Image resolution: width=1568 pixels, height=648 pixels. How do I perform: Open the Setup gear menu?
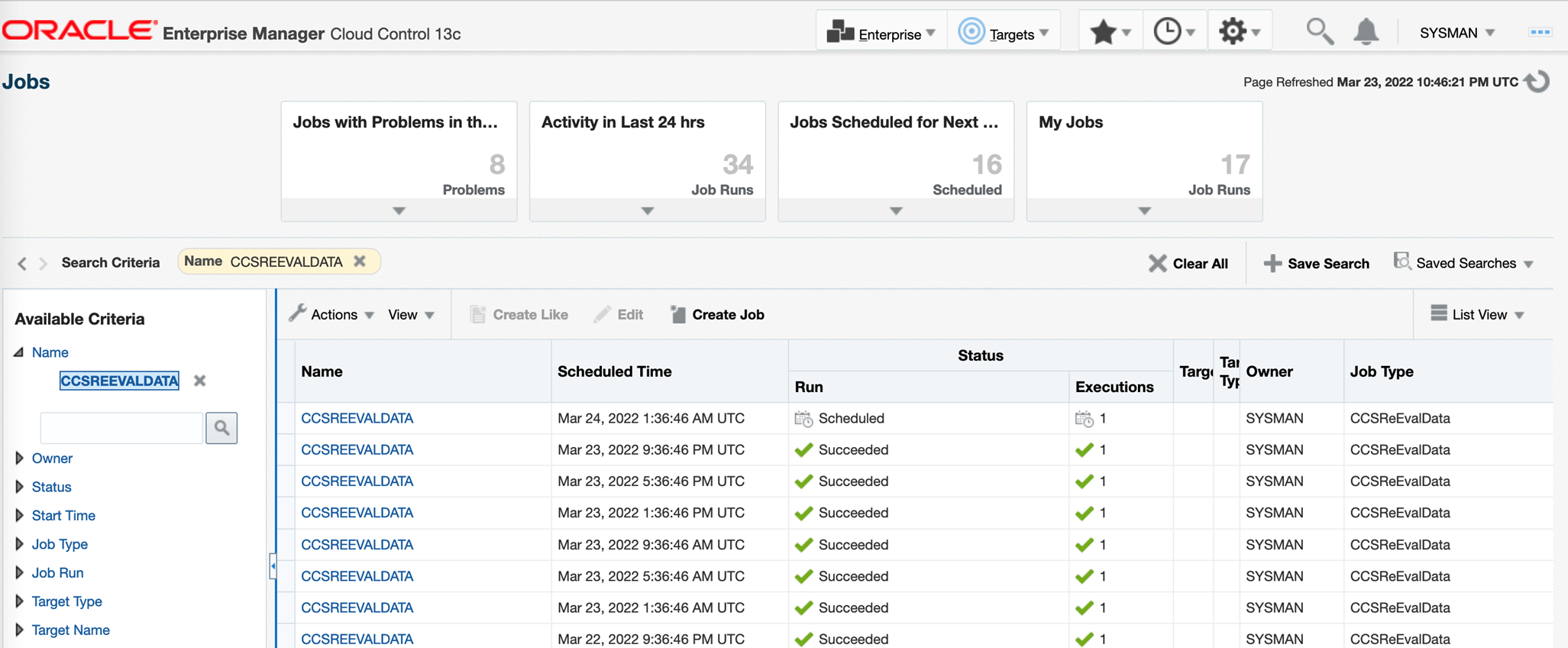pyautogui.click(x=1239, y=32)
